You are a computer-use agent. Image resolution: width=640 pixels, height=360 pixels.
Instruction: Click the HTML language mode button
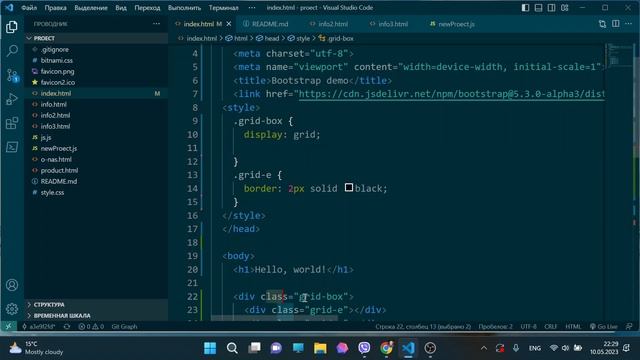pos(573,327)
